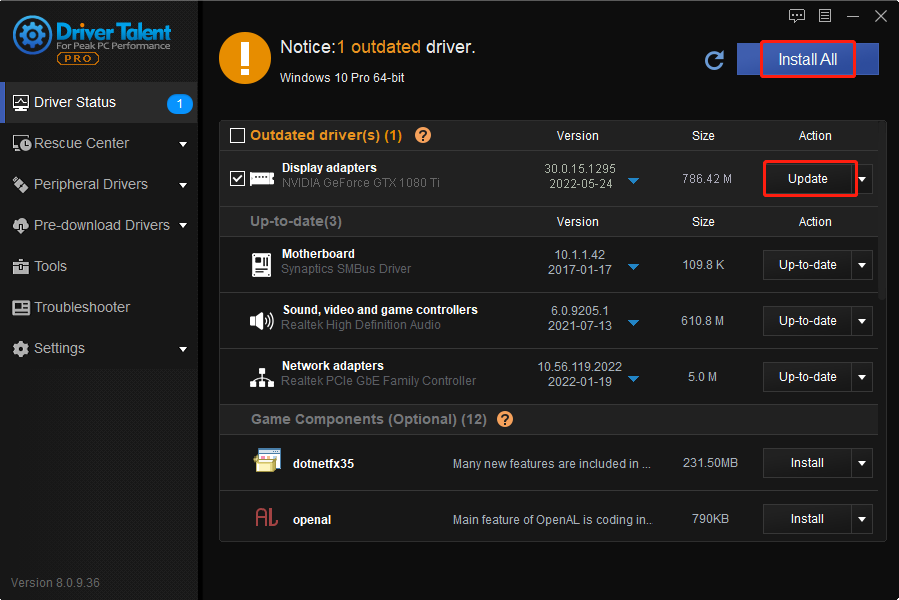Click the network adapters device icon
Image resolution: width=899 pixels, height=600 pixels.
262,377
